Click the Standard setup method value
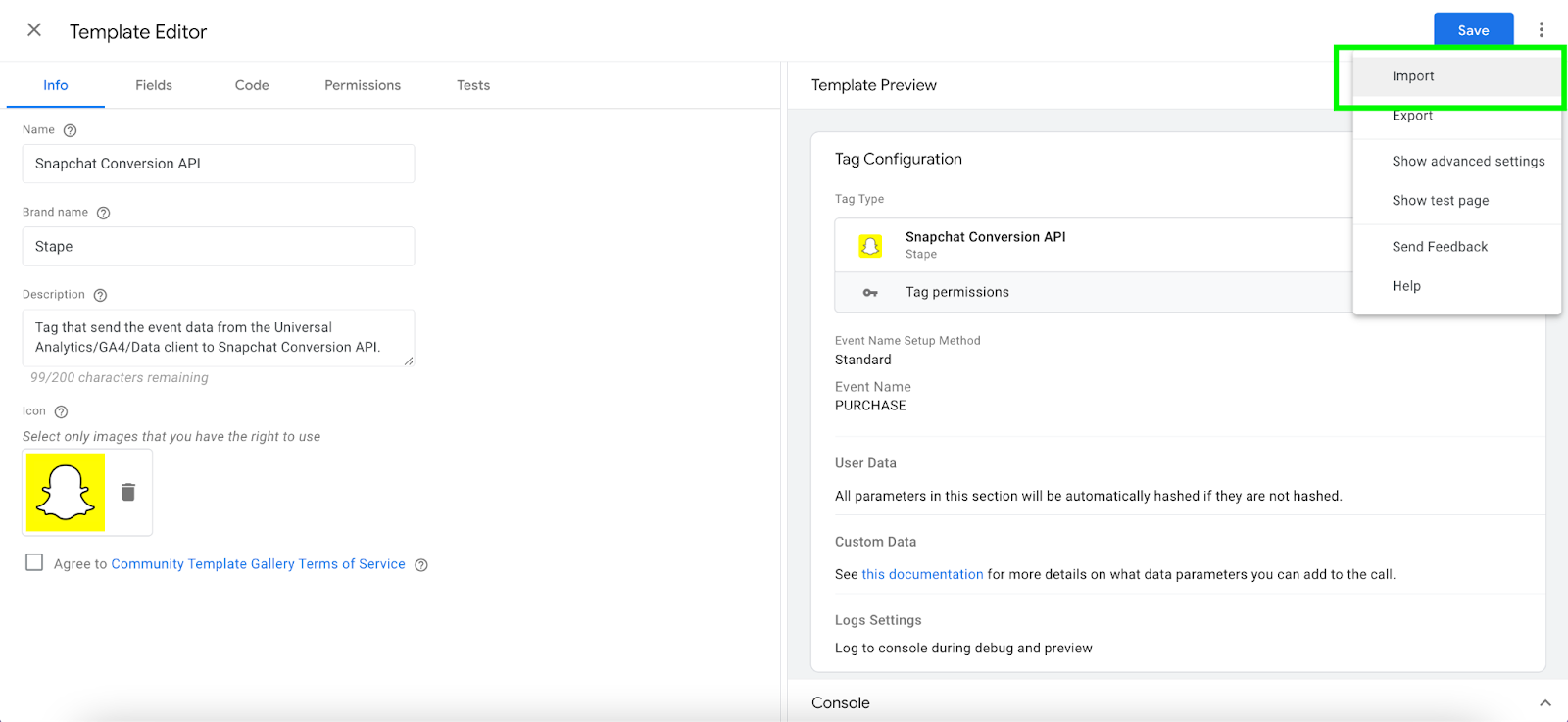 point(863,361)
